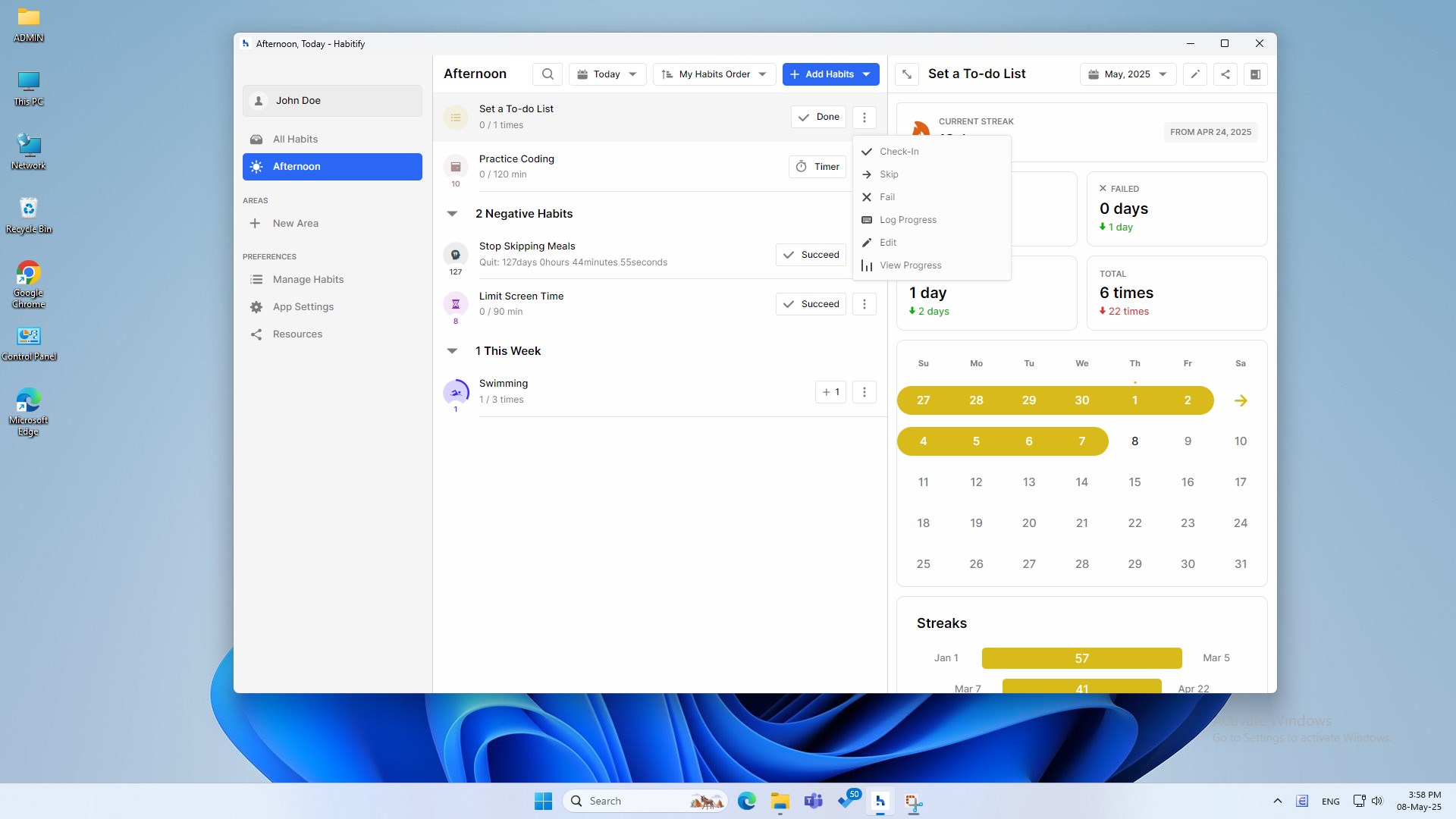Image resolution: width=1456 pixels, height=819 pixels.
Task: Select Fail in the context menu
Action: (x=932, y=197)
